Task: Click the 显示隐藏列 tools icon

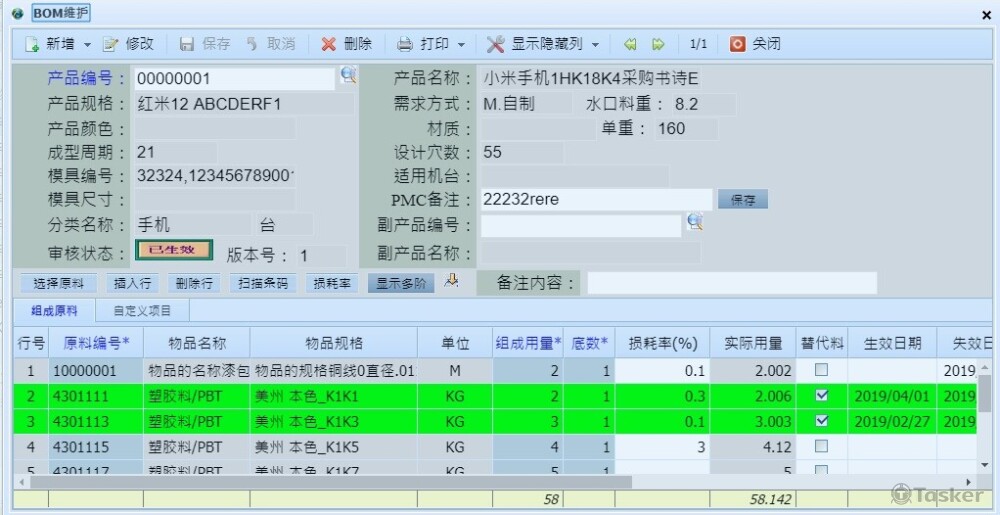Action: click(x=495, y=44)
